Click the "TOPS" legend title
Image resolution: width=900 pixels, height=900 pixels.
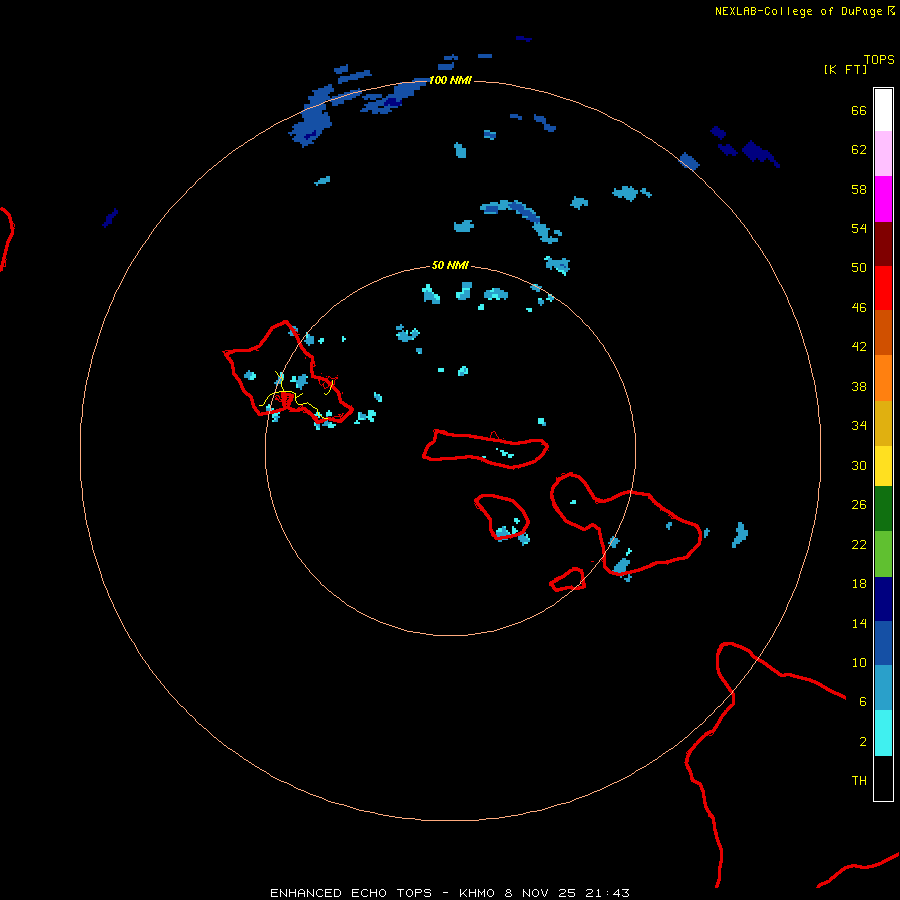[879, 59]
